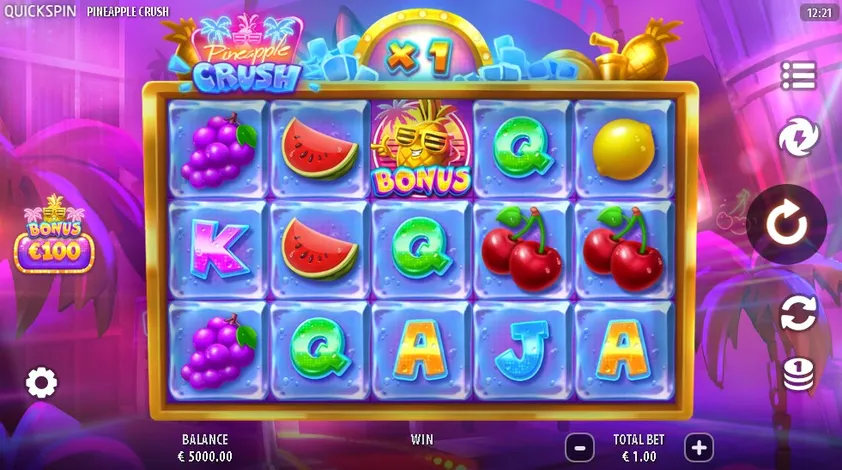842x470 pixels.
Task: Click the K symbol on first reel
Action: click(x=218, y=250)
